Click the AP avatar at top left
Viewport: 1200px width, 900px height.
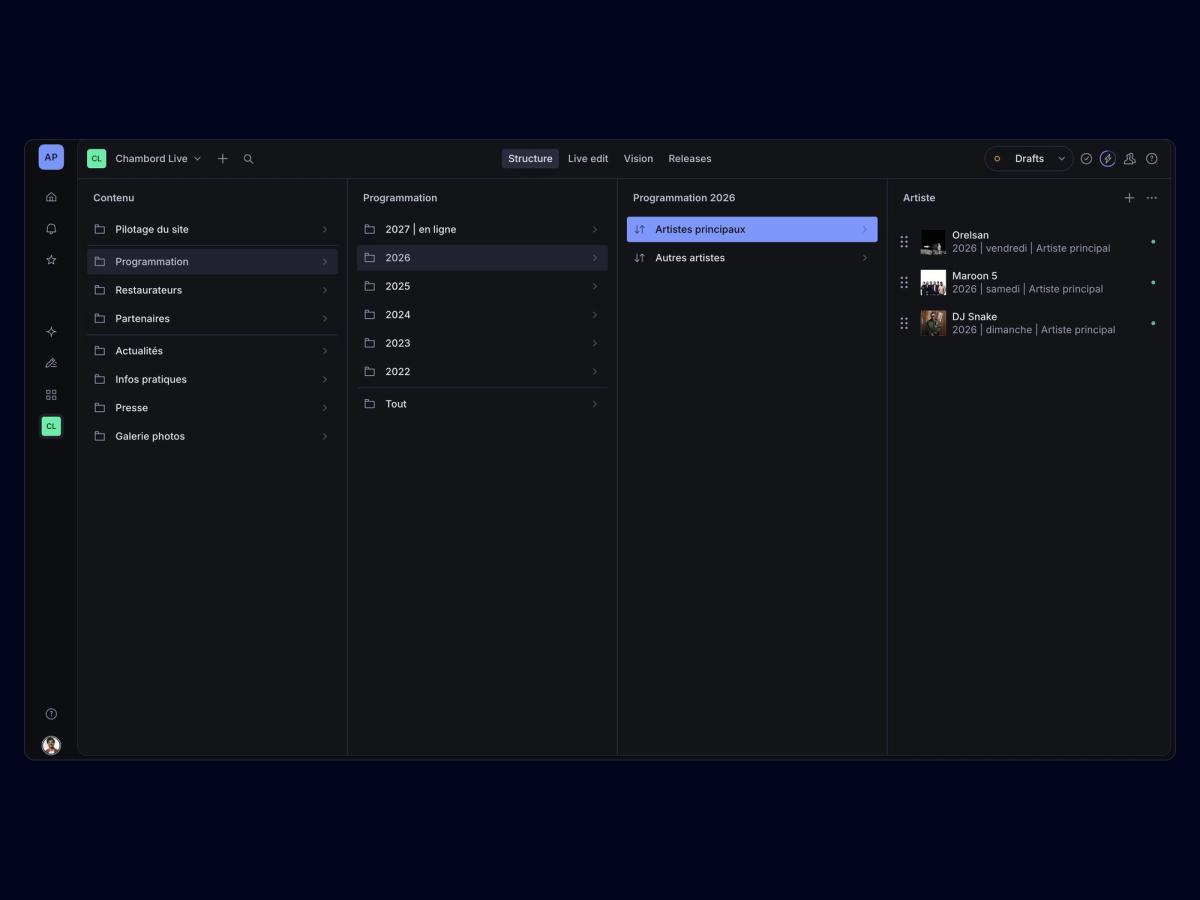click(x=51, y=157)
